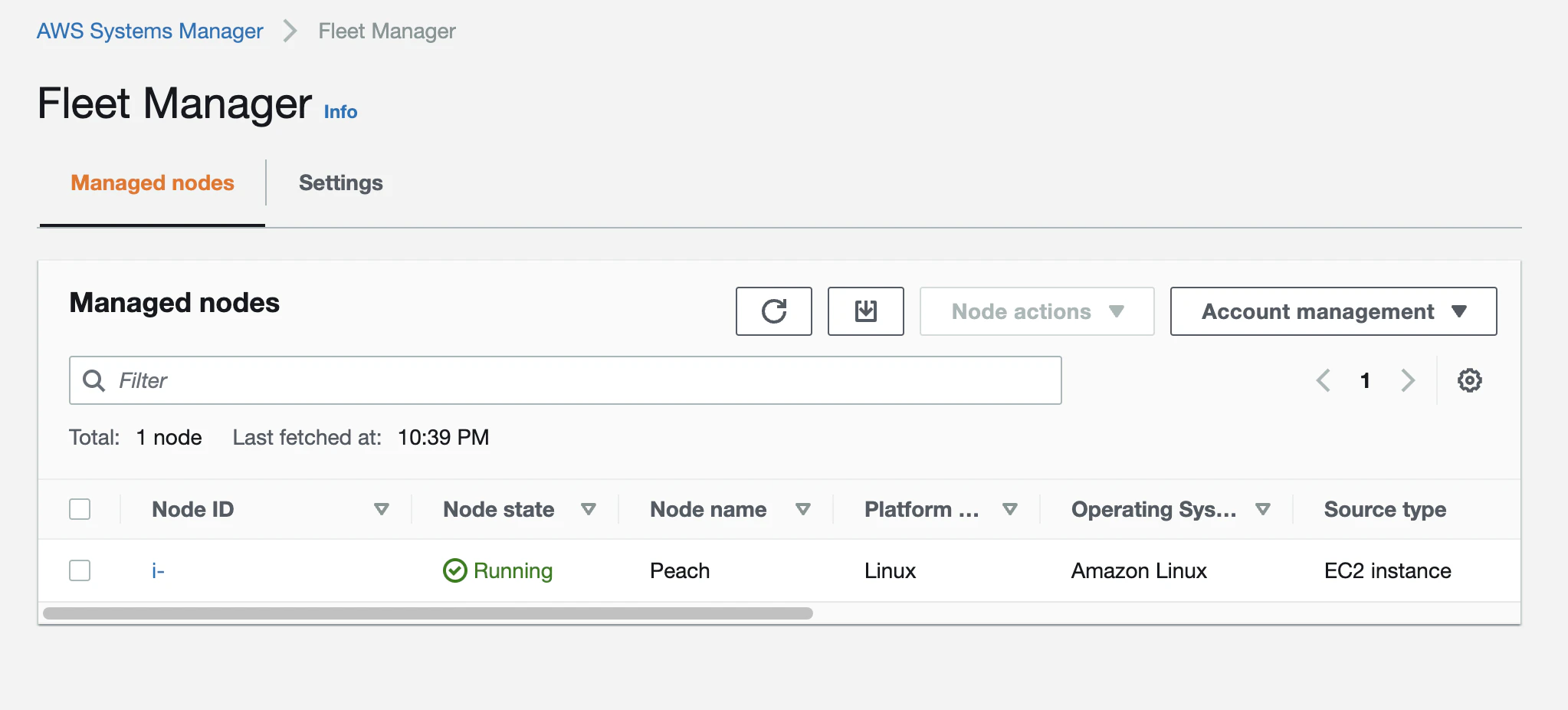
Task: Click the Fleet Manager breadcrumb
Action: tap(387, 31)
